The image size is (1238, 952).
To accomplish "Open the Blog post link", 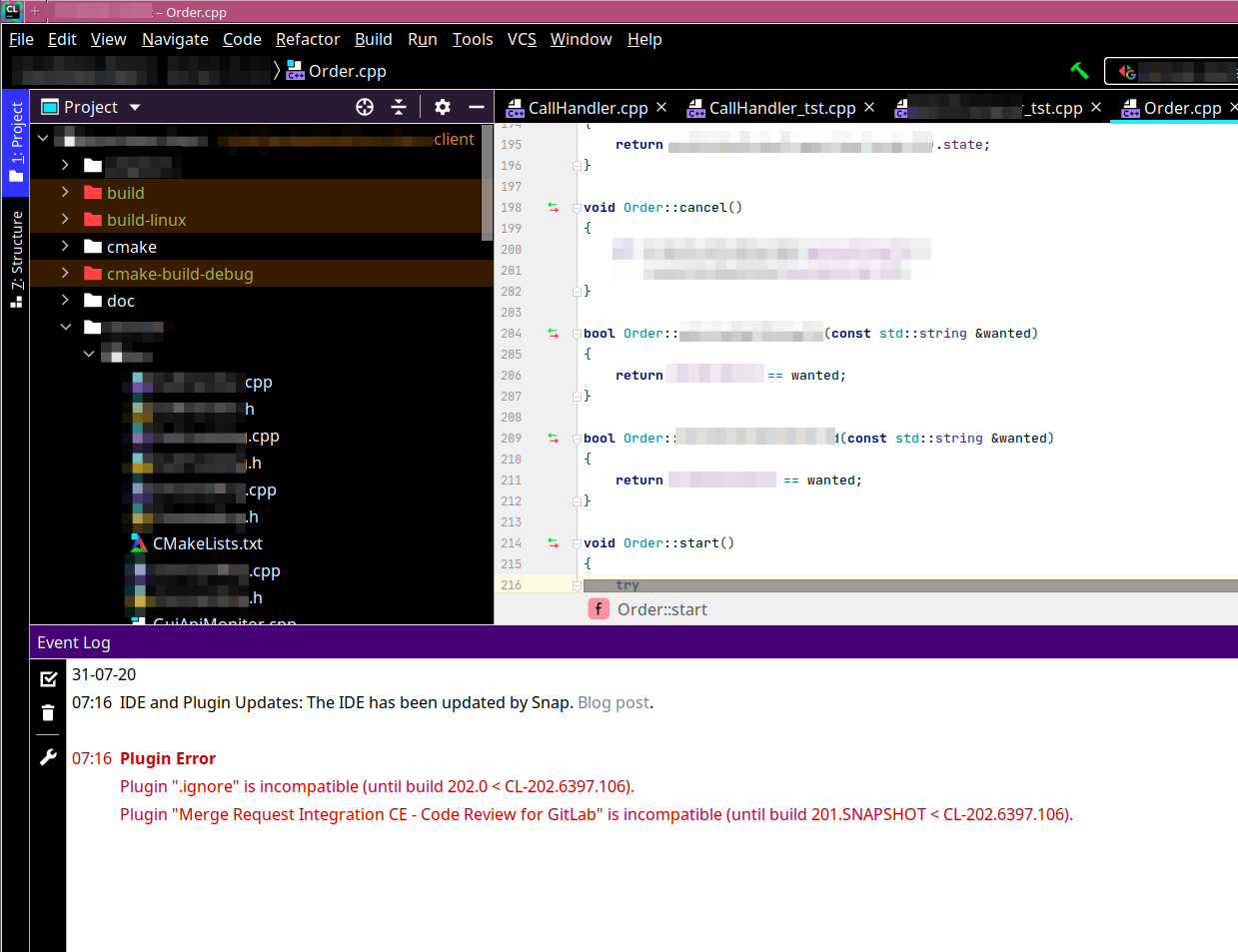I will pyautogui.click(x=614, y=702).
